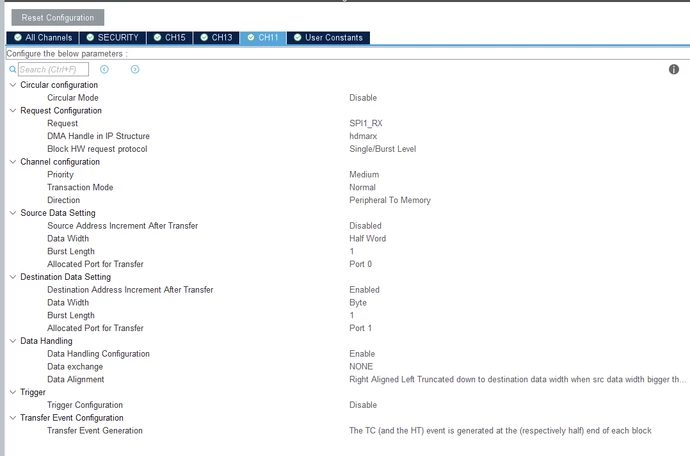Switch to the CH13 tab
The height and width of the screenshot is (456, 690).
pyautogui.click(x=217, y=37)
